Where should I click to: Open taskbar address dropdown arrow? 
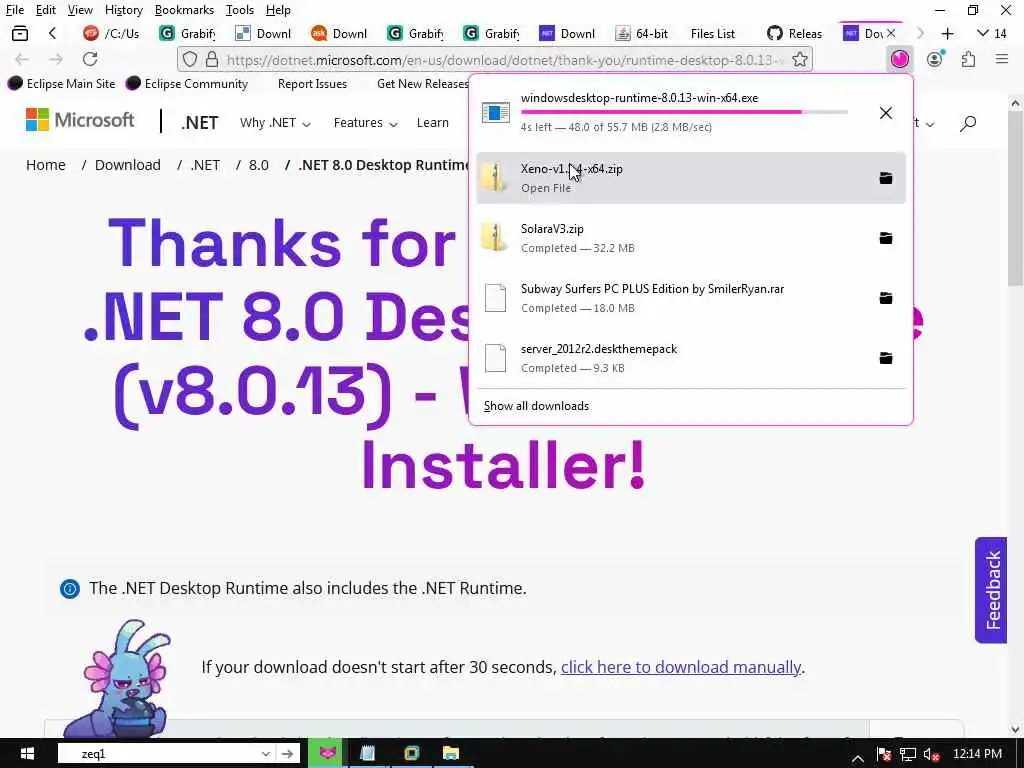pos(266,754)
